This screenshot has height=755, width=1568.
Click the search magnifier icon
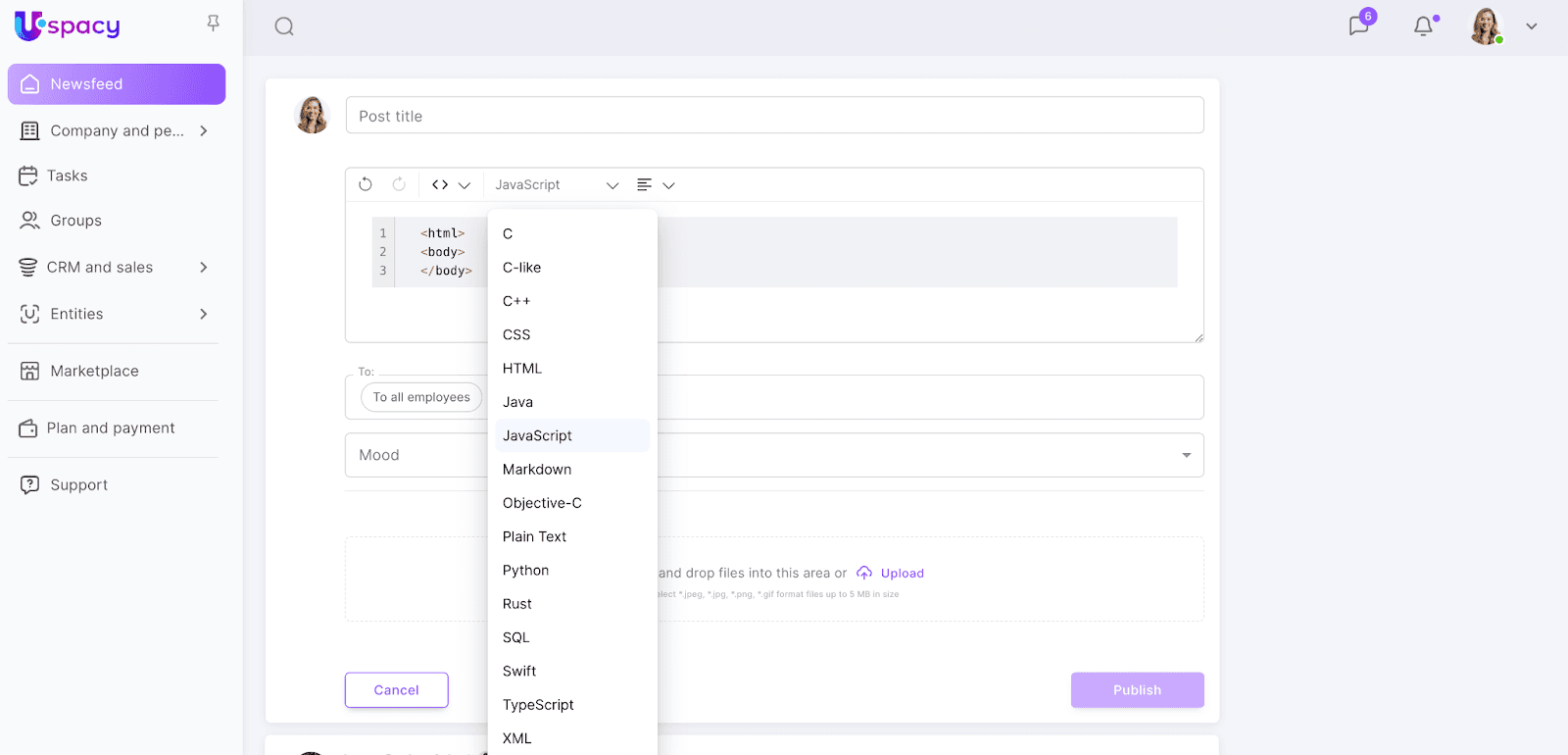284,26
